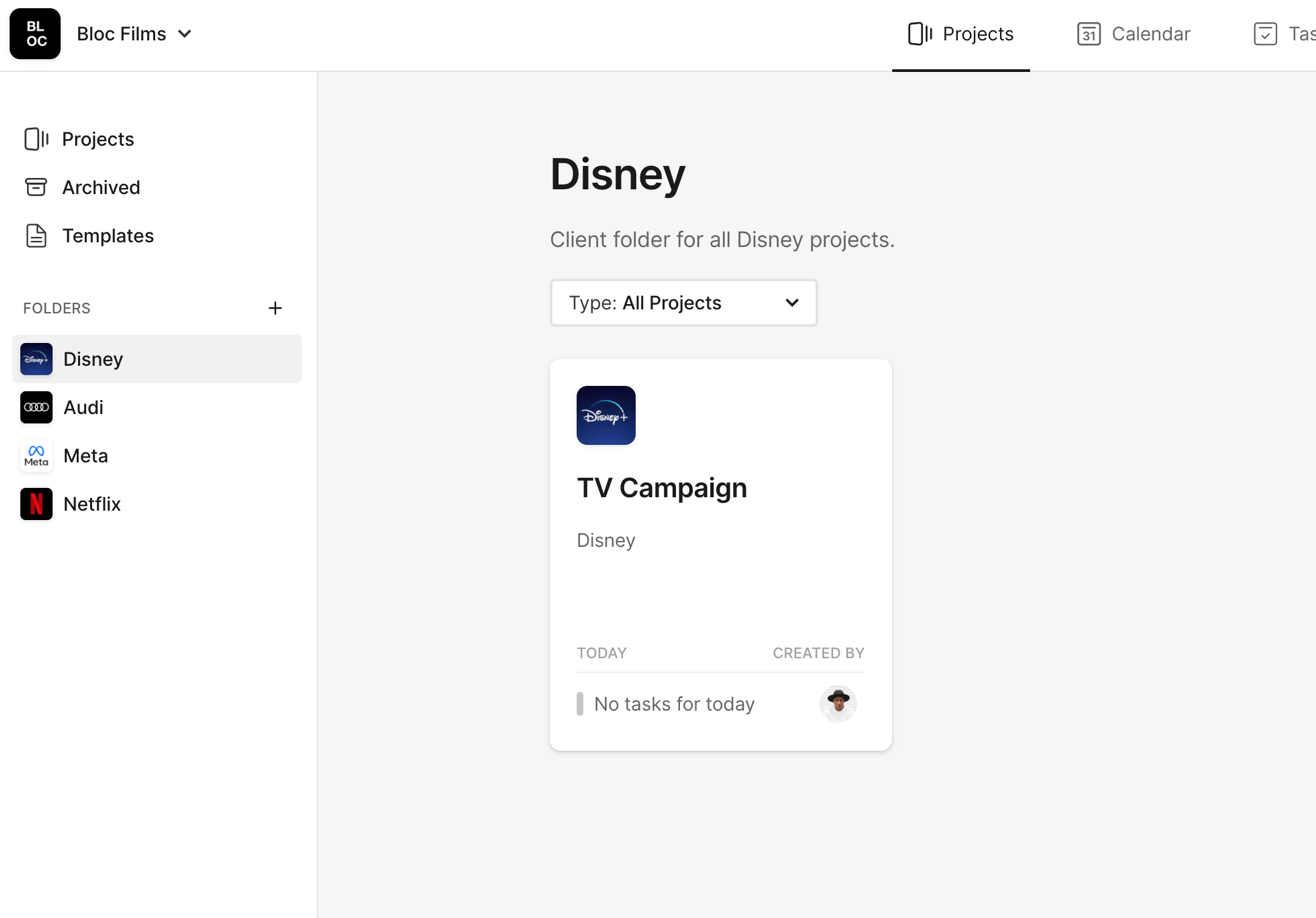The image size is (1316, 918).
Task: Click the chevron in the Type filter
Action: pos(792,303)
